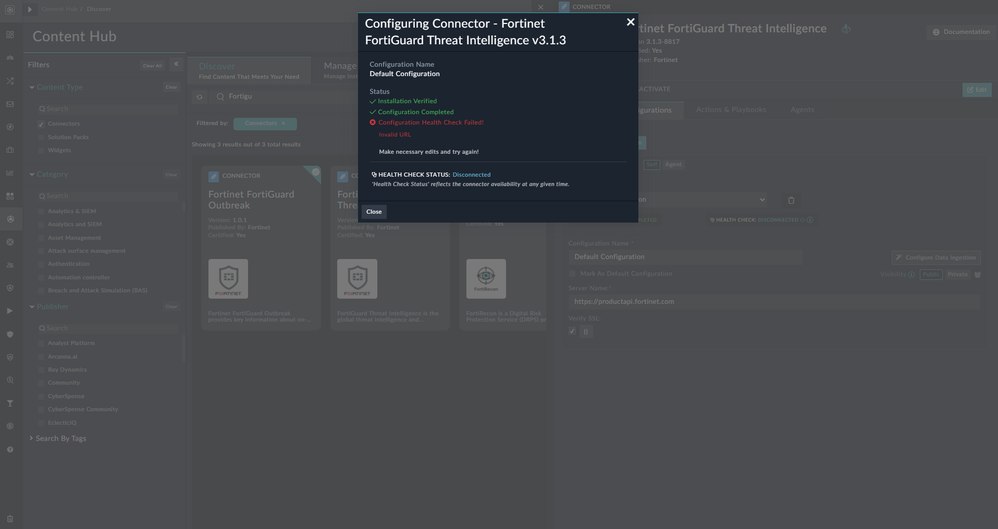Image resolution: width=998 pixels, height=529 pixels.
Task: Check the Analyst Platform publisher
Action: tap(41, 343)
